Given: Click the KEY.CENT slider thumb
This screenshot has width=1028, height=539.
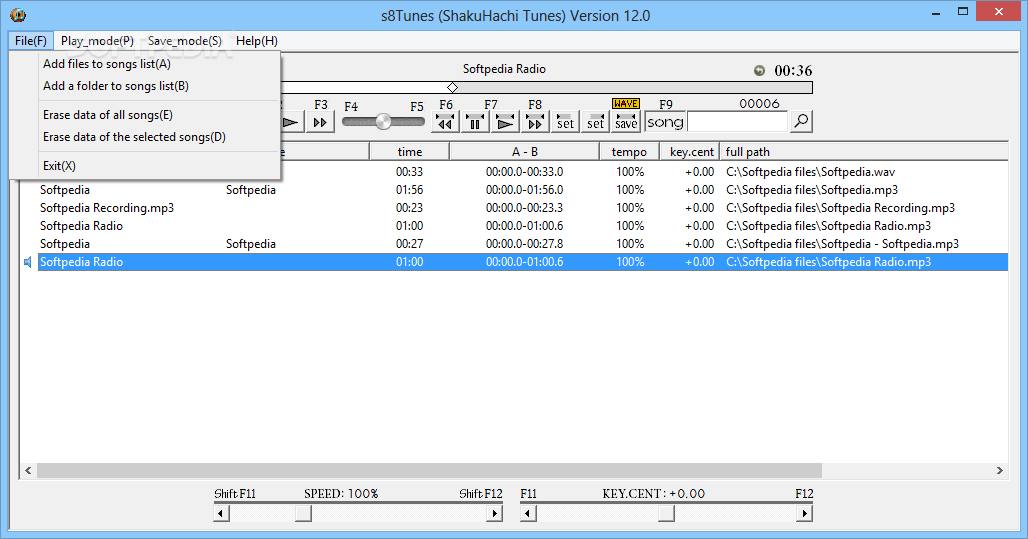Looking at the screenshot, I should (x=666, y=513).
